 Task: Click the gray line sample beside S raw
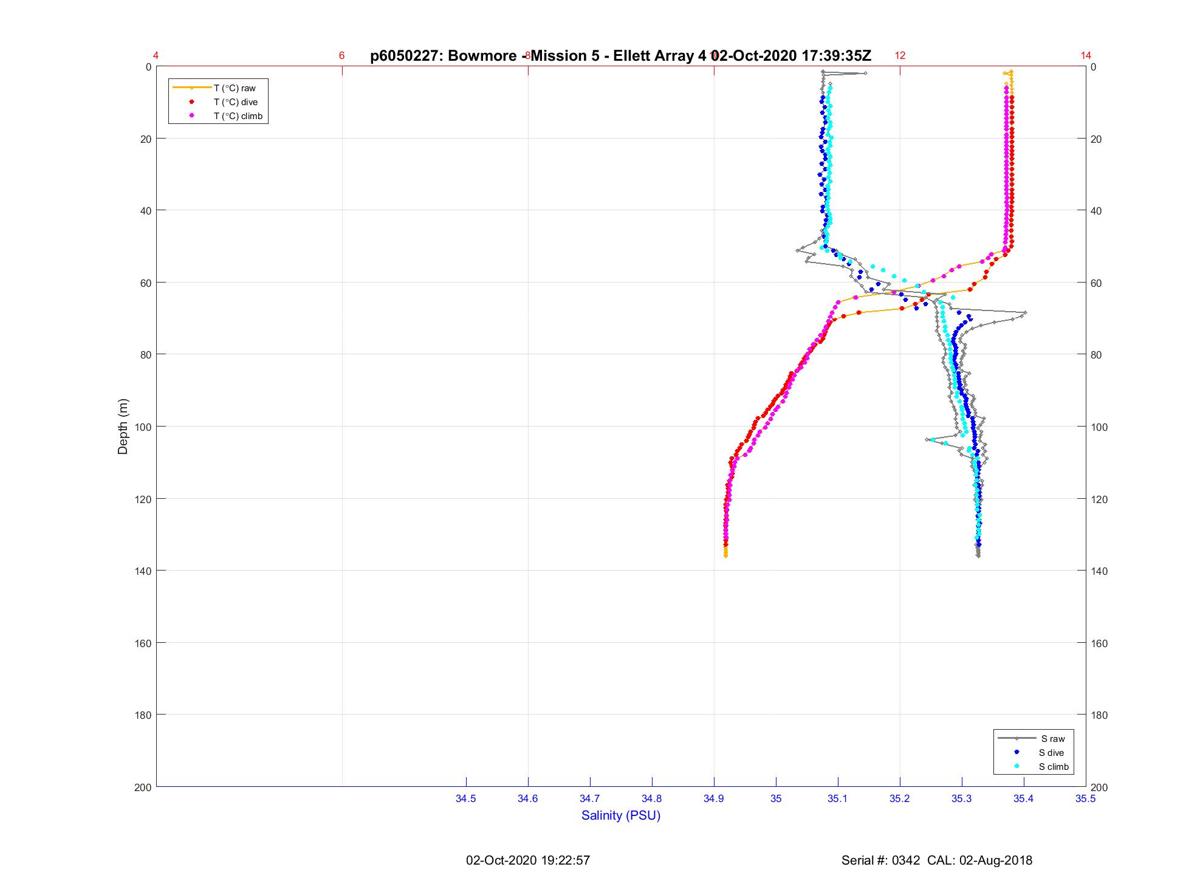[1016, 738]
